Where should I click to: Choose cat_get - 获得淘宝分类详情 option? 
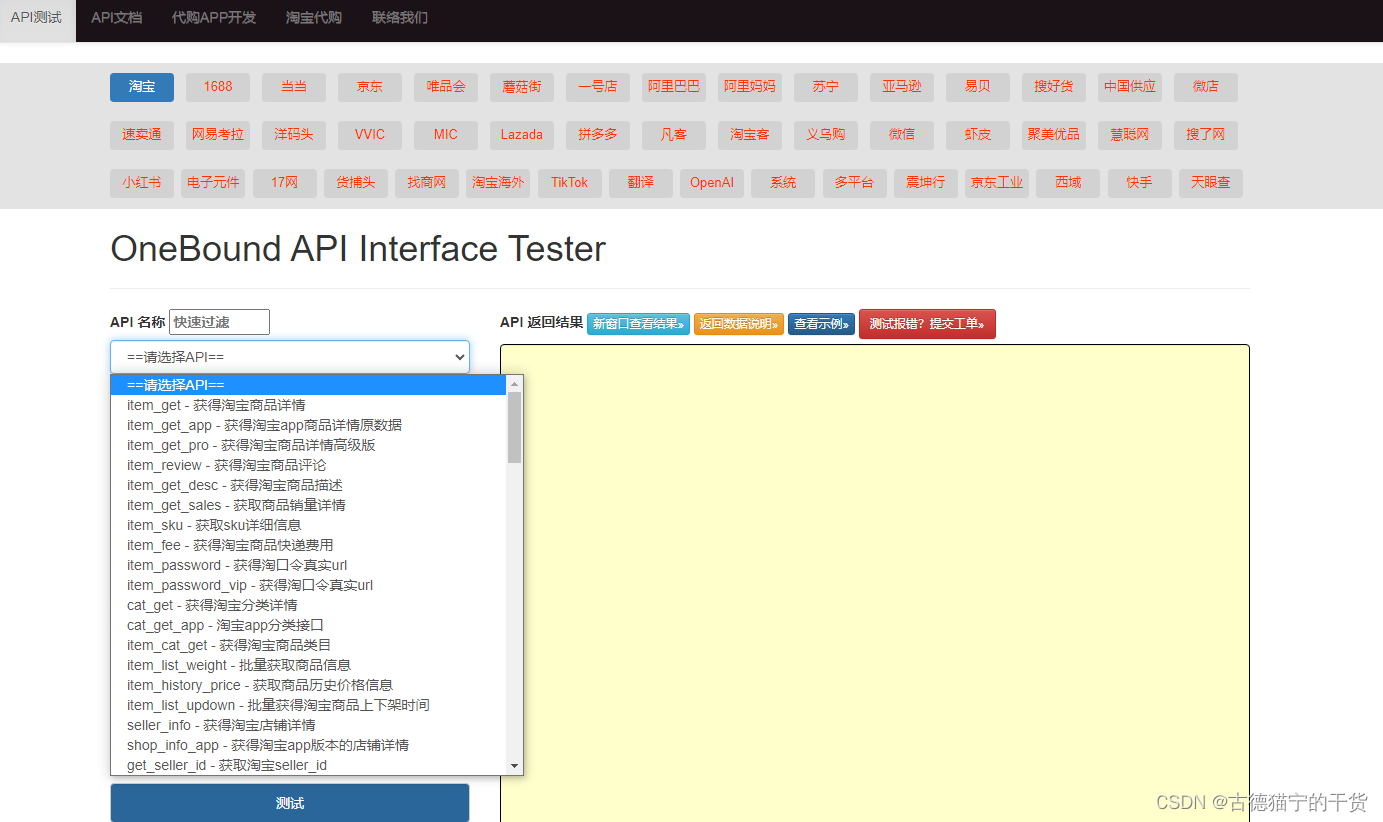pyautogui.click(x=308, y=605)
